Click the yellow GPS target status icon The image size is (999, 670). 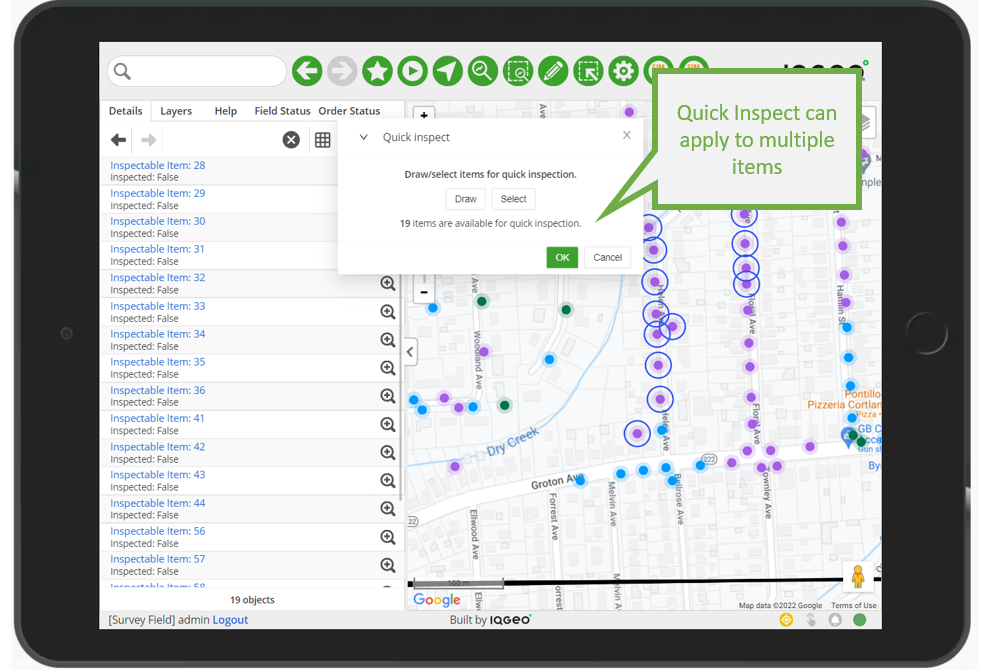coord(786,620)
